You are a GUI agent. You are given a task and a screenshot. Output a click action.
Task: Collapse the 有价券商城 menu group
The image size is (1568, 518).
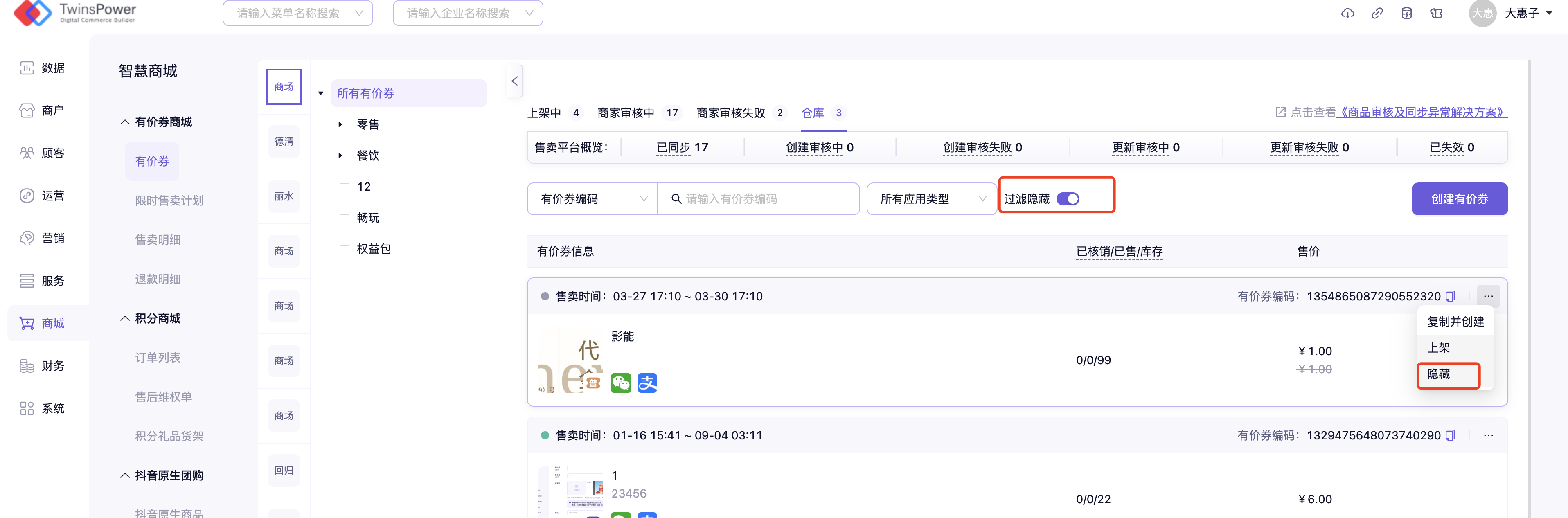tap(156, 122)
